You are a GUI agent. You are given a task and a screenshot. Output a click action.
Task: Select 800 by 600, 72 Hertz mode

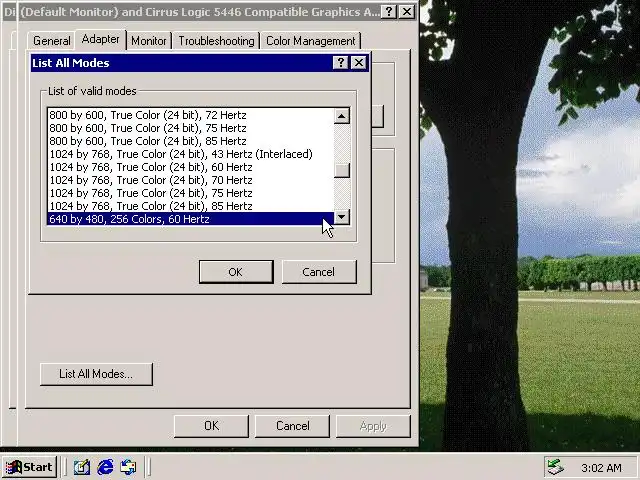[190, 115]
